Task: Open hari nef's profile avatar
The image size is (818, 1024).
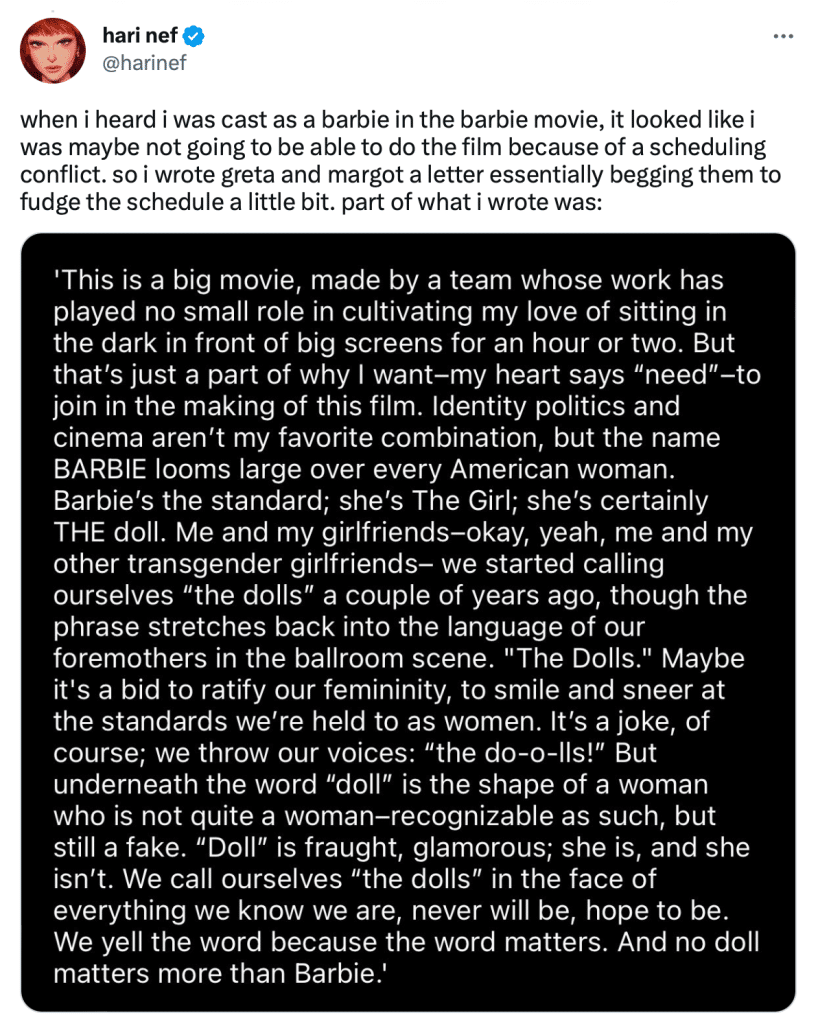Action: 53,51
